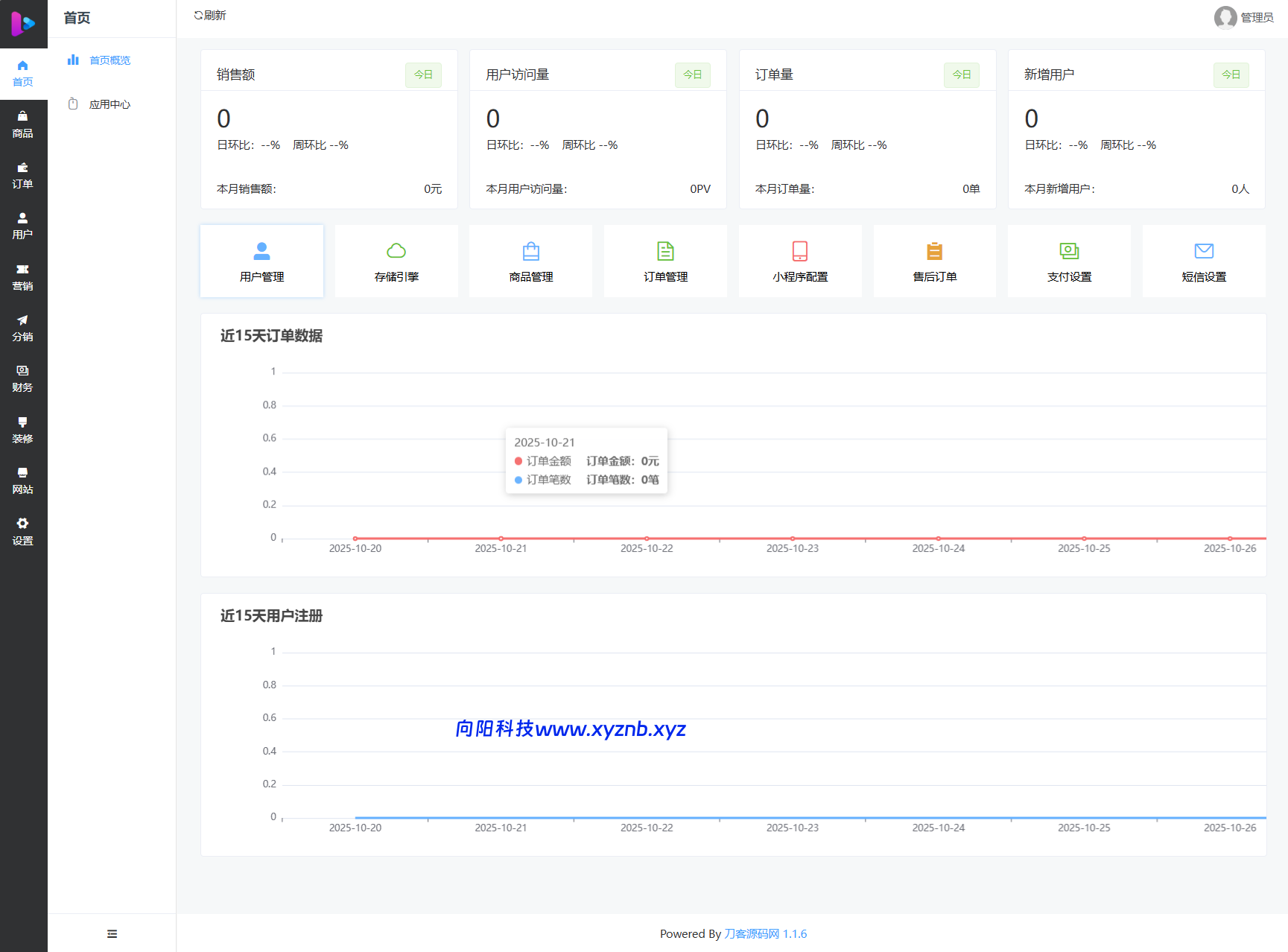The height and width of the screenshot is (952, 1288).
Task: Open 财务 section in the sidebar
Action: coord(23,378)
